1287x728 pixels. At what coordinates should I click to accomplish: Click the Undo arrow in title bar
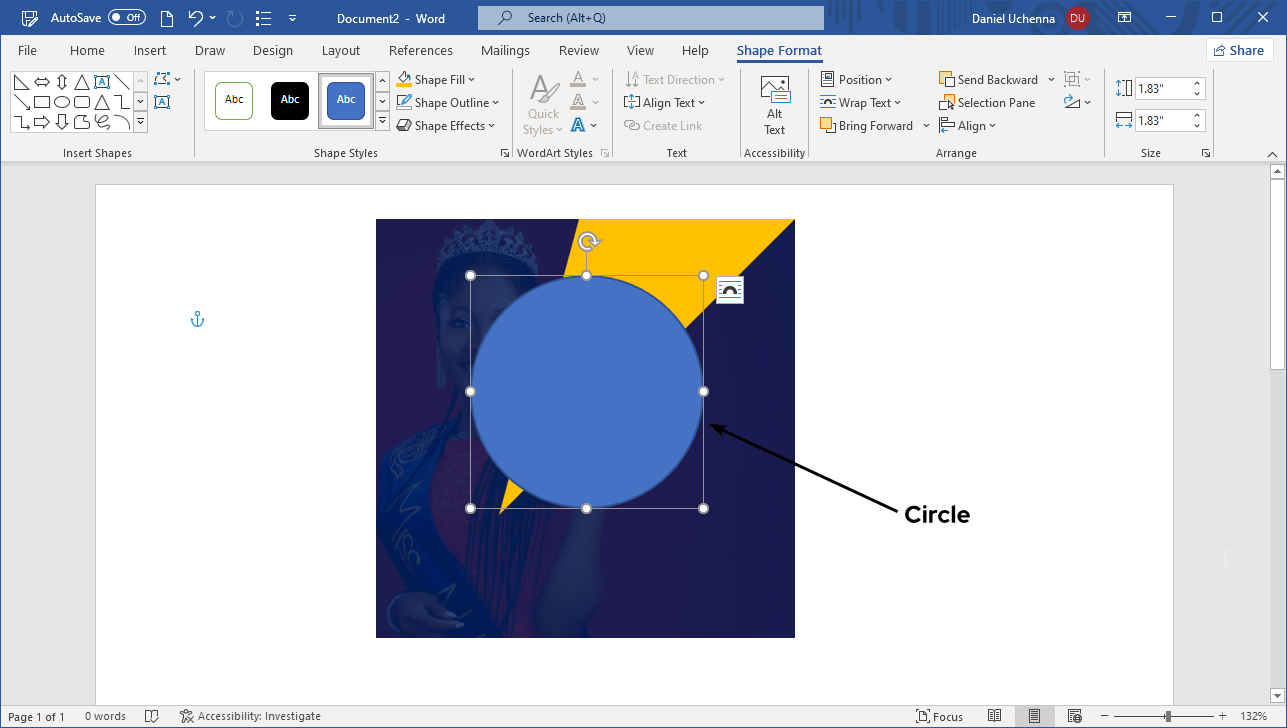[196, 18]
